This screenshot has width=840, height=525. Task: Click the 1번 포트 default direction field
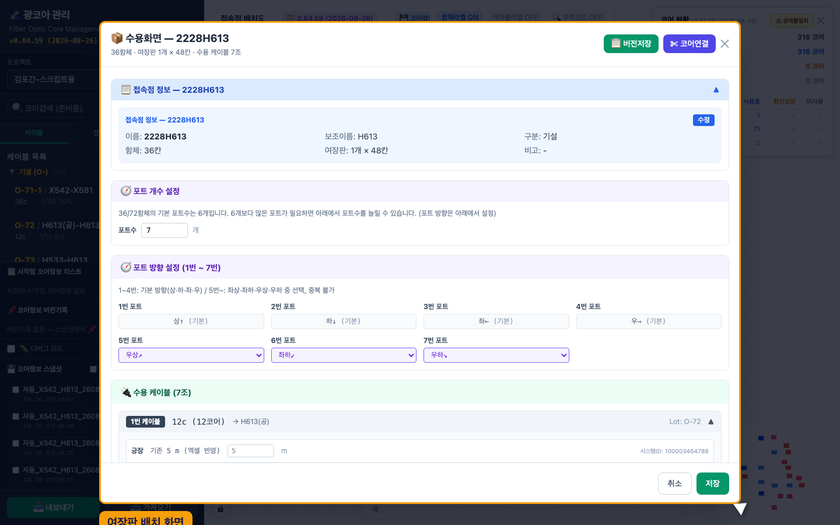[191, 321]
